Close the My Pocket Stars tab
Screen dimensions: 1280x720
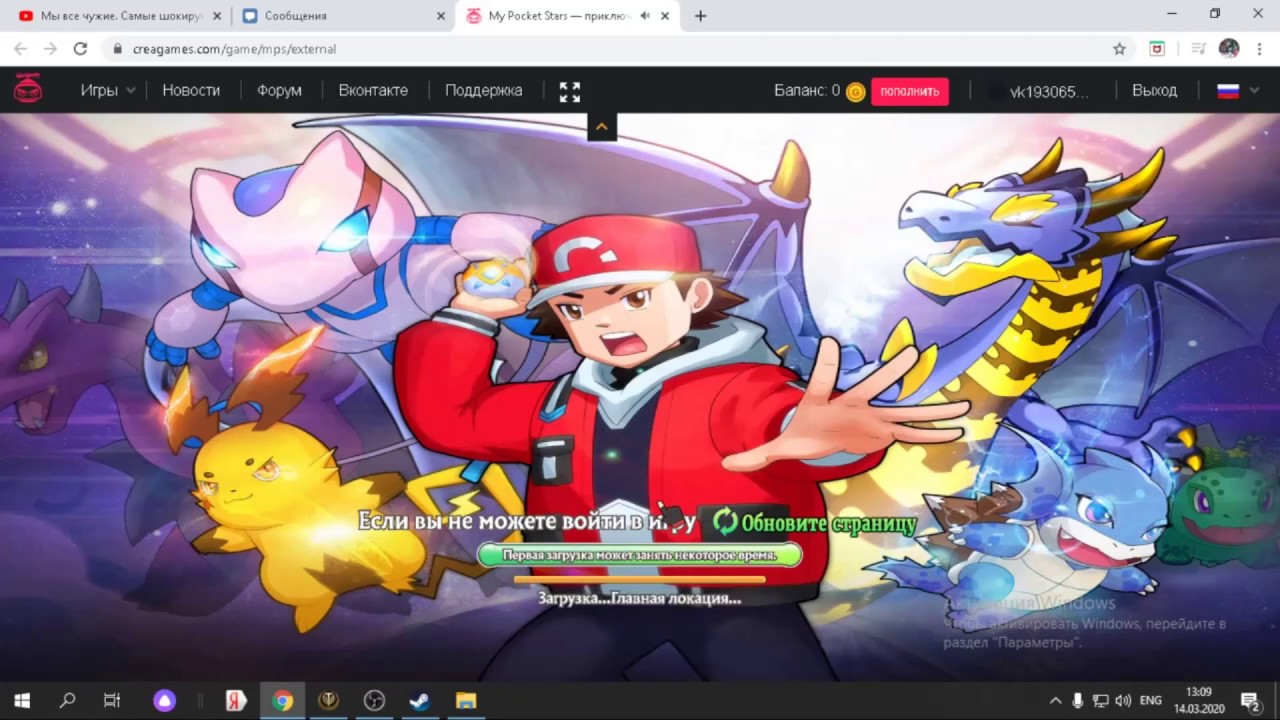pos(665,16)
